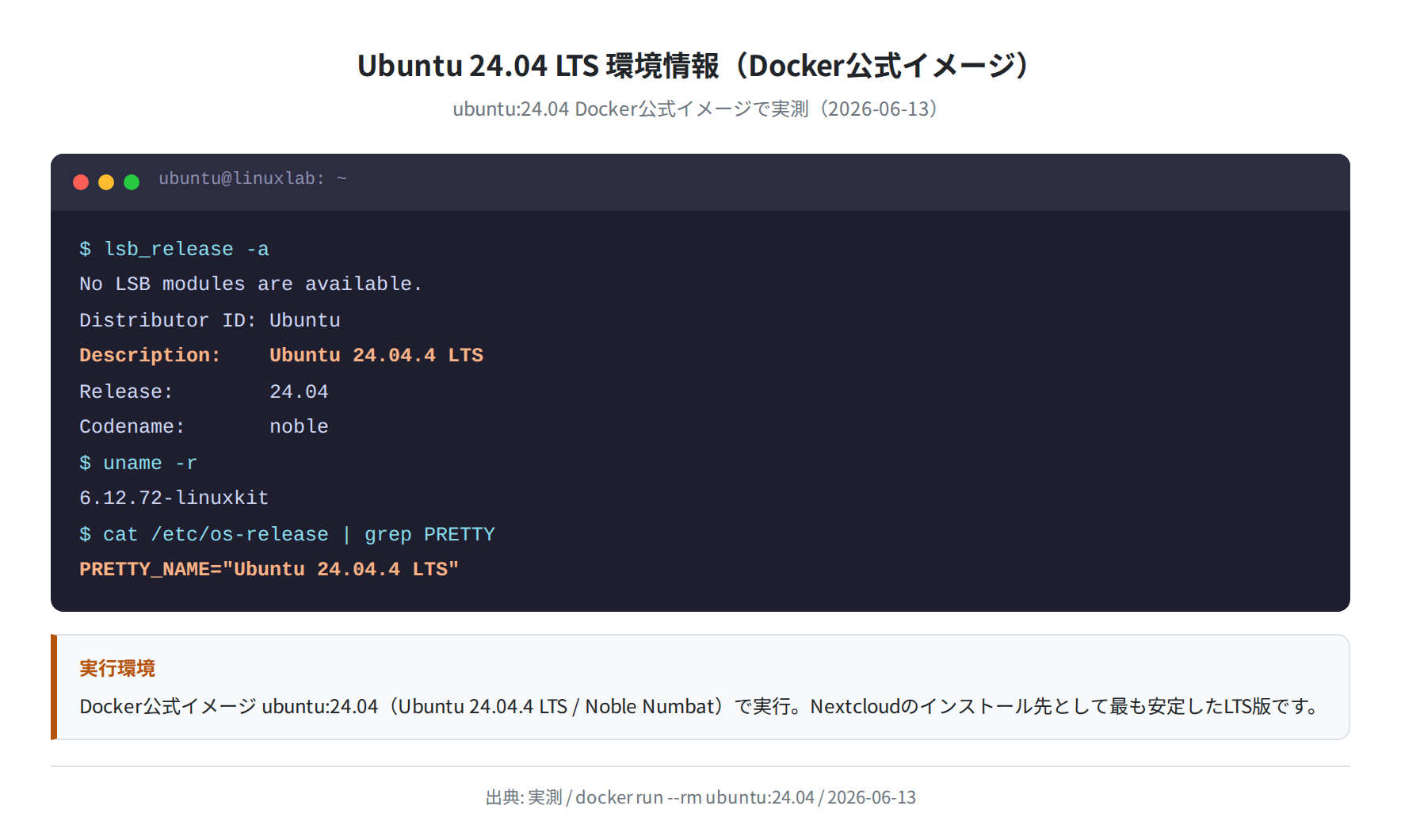Viewport: 1401px width, 840px height.
Task: Click the No LSB modules are available line
Action: (x=250, y=284)
